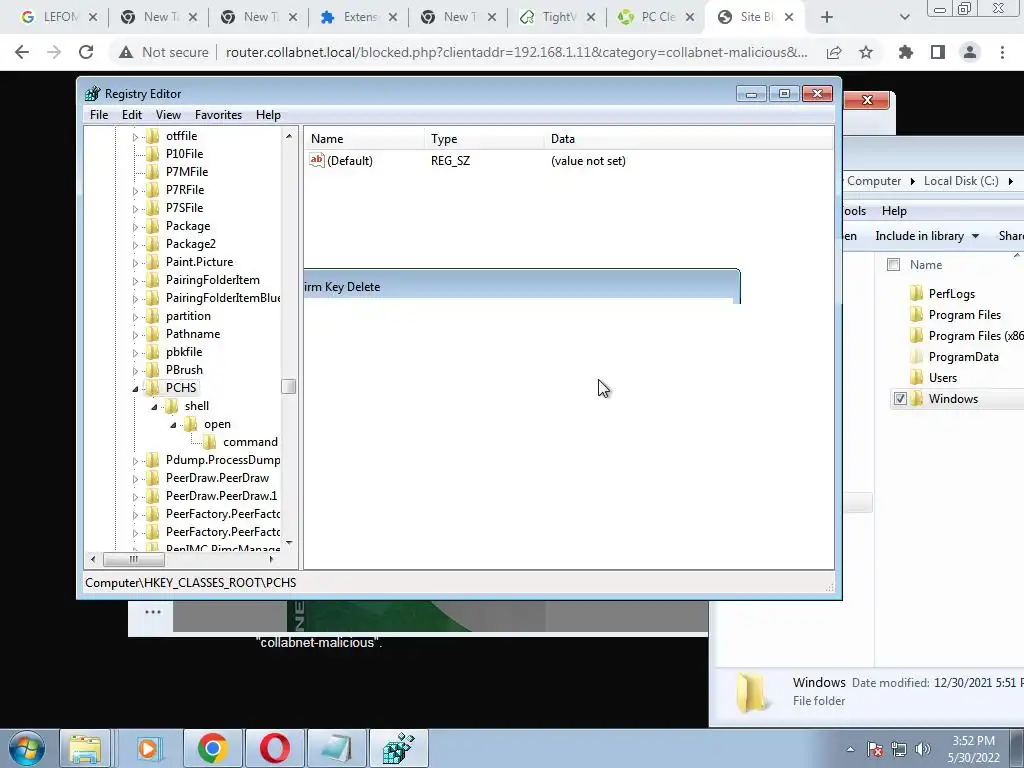
Task: Open a new Chrome tab with plus
Action: point(827,18)
